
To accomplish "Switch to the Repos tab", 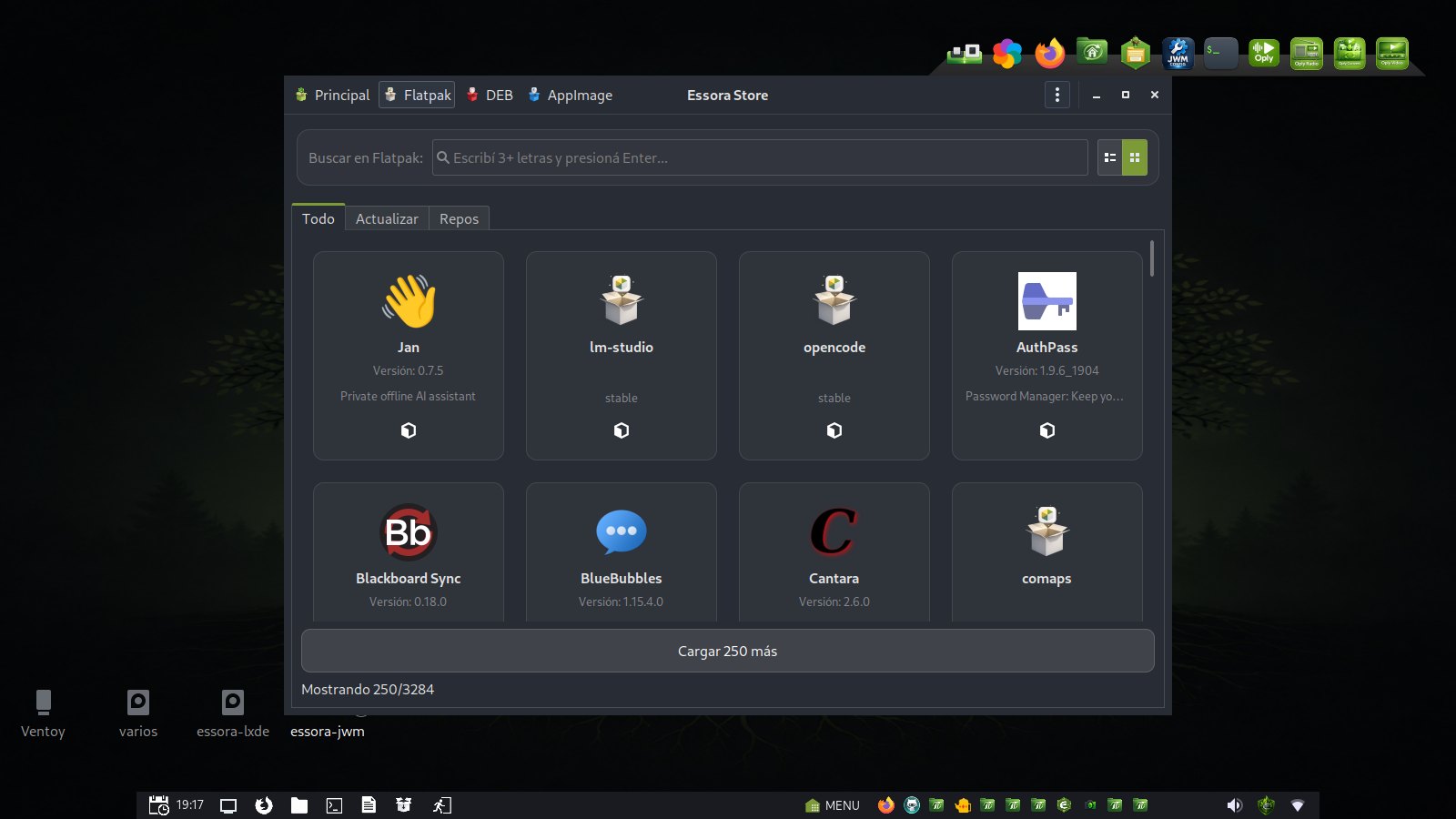I will pyautogui.click(x=459, y=218).
